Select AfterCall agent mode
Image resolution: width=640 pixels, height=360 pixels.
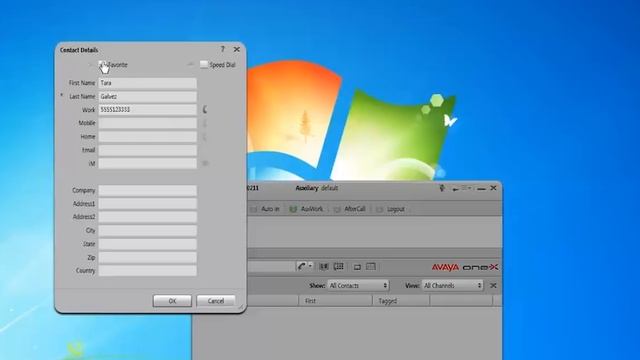(x=349, y=209)
